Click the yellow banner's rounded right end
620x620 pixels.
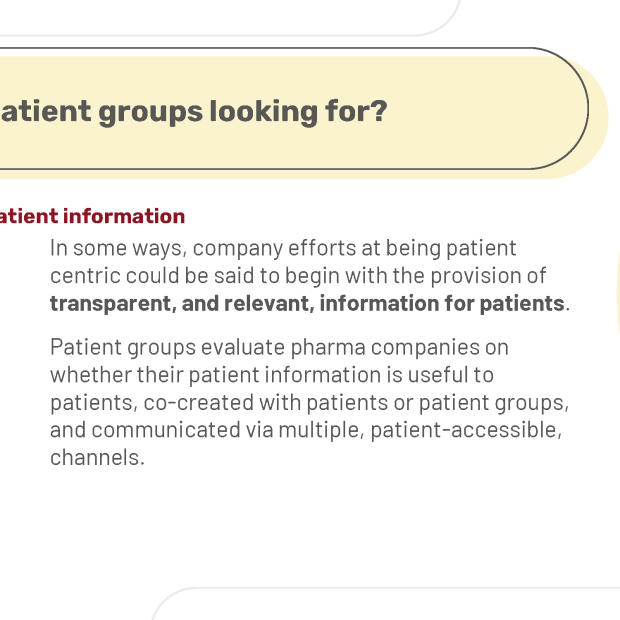click(x=569, y=113)
